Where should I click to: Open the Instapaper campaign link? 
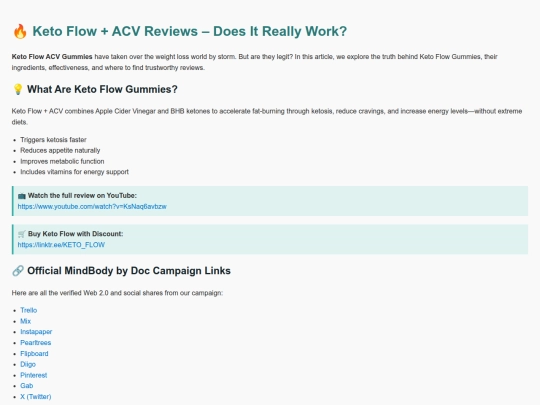pyautogui.click(x=36, y=332)
